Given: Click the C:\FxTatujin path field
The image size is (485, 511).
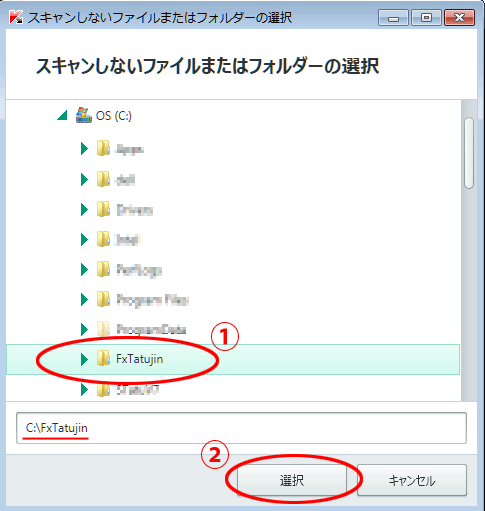Looking at the screenshot, I should [241, 428].
